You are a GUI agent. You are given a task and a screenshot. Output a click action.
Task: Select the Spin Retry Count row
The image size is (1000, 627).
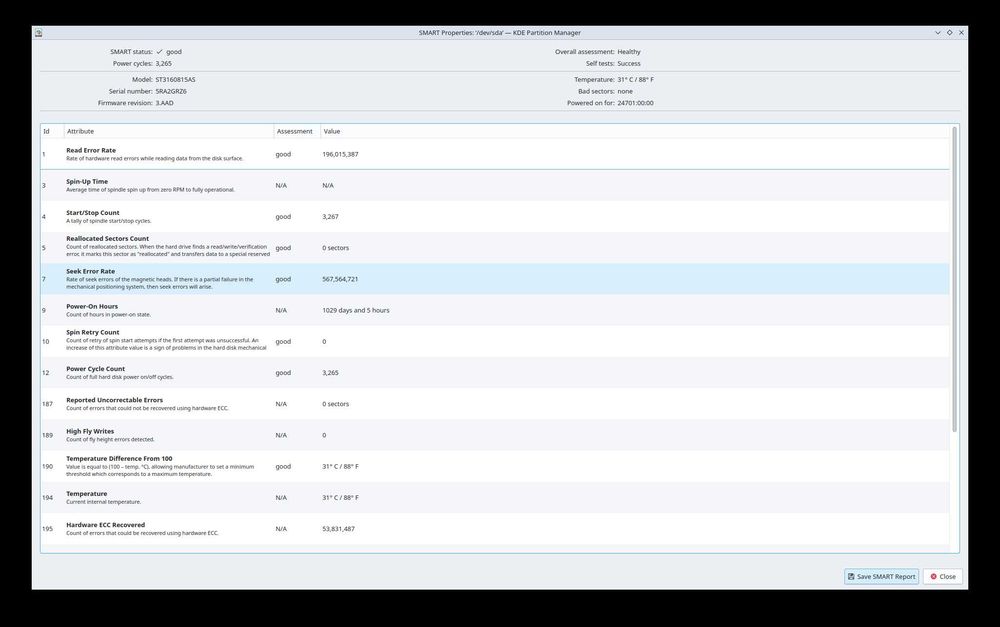pos(495,341)
